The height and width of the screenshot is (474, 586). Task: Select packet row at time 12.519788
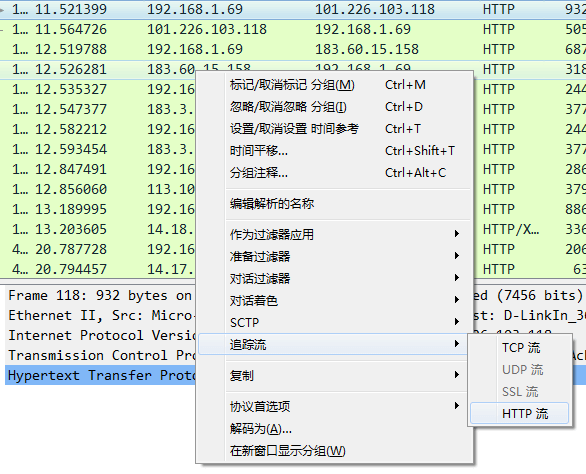pyautogui.click(x=293, y=49)
